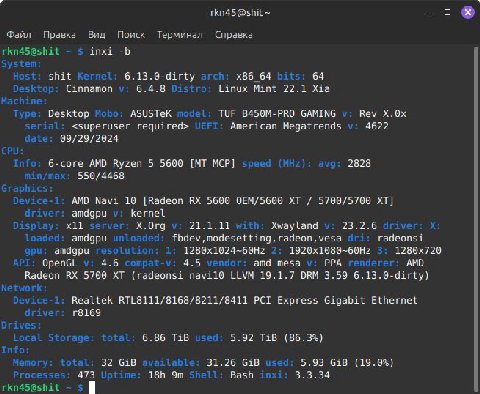Click the terminal's vertical scrollbar
Screen dimensions: 480x394
pos(476,219)
